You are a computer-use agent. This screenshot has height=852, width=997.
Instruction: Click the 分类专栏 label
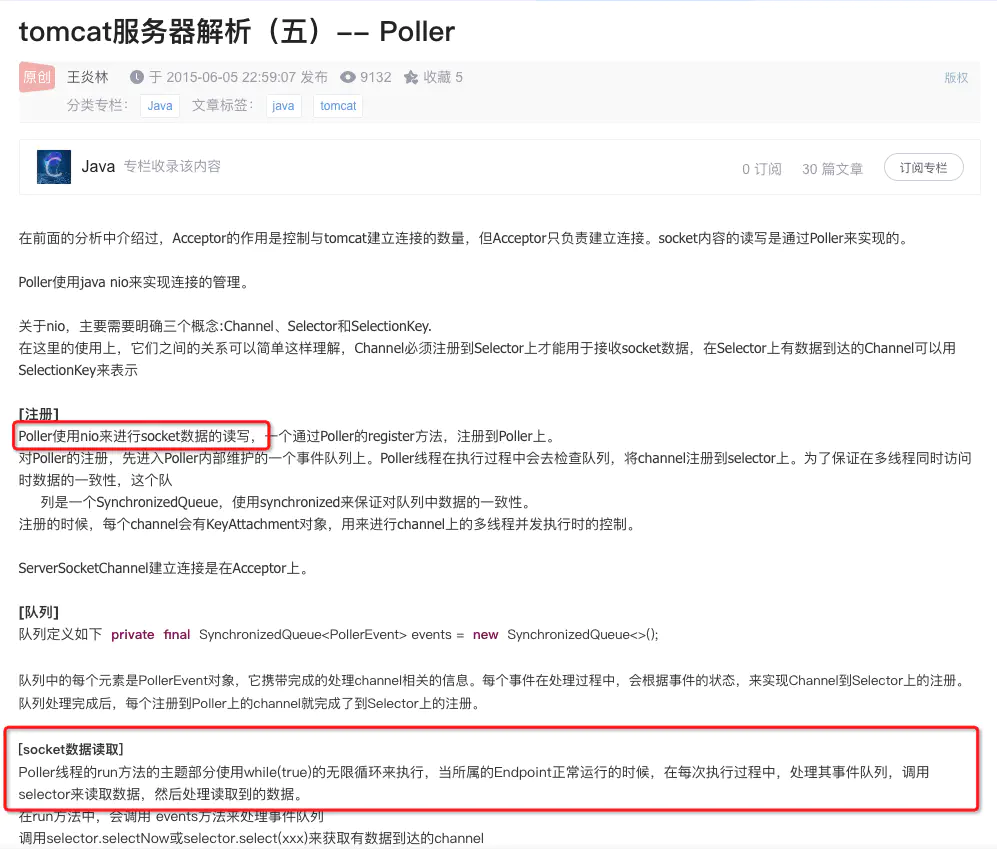click(x=97, y=106)
